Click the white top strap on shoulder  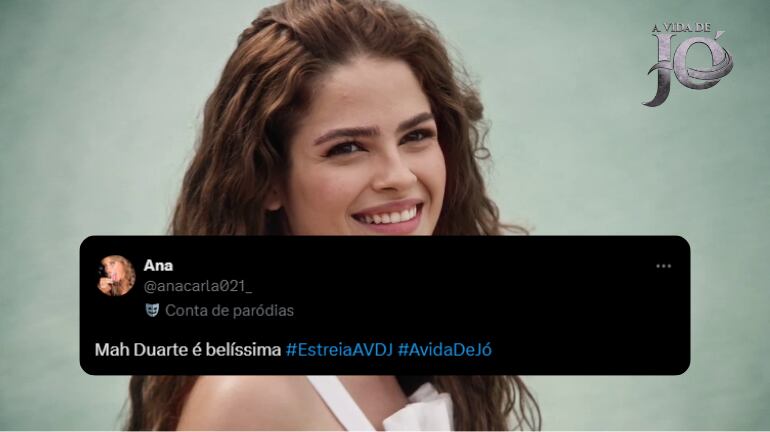click(341, 403)
